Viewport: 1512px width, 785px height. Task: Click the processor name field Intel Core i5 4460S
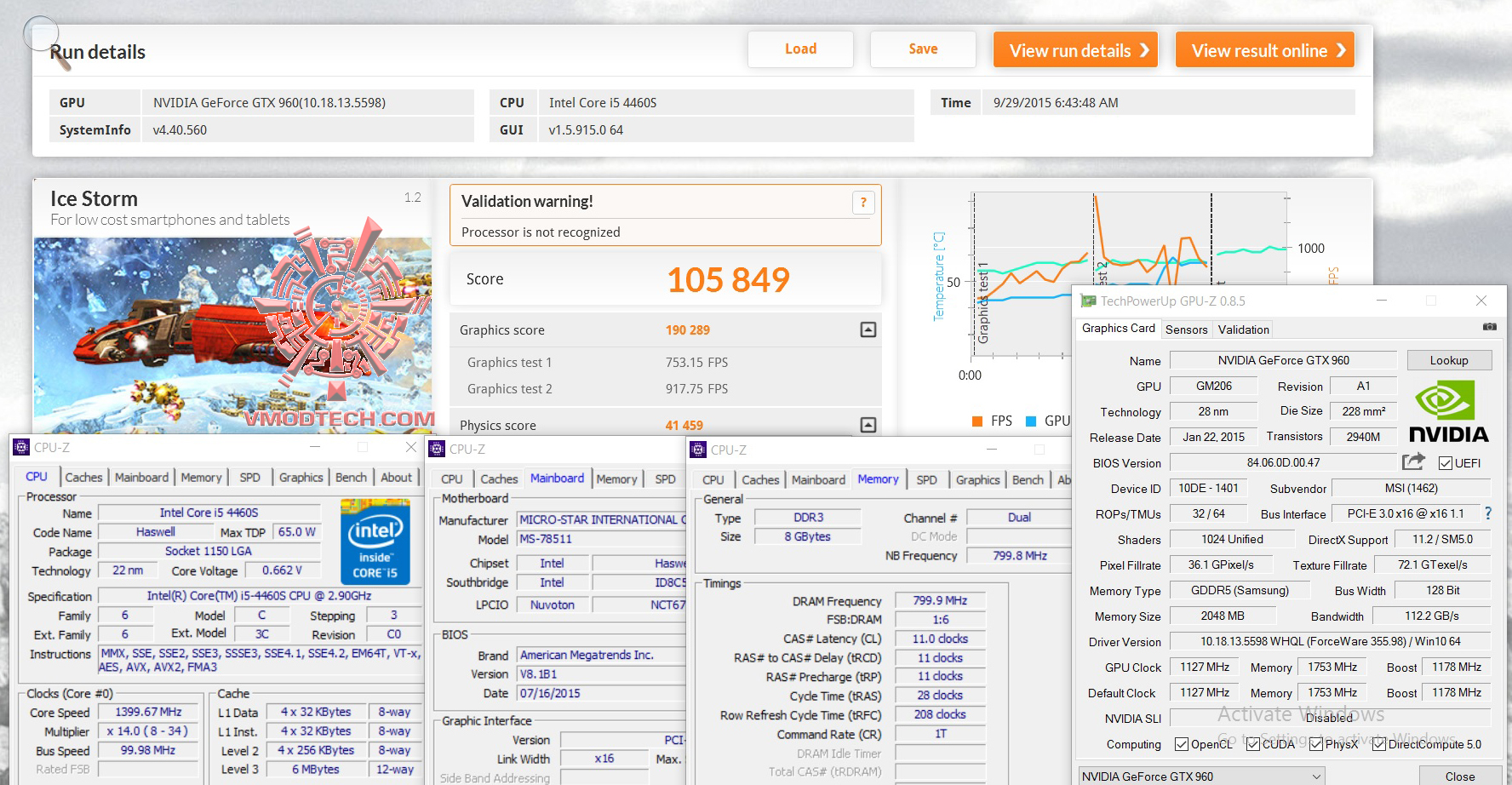pos(209,513)
